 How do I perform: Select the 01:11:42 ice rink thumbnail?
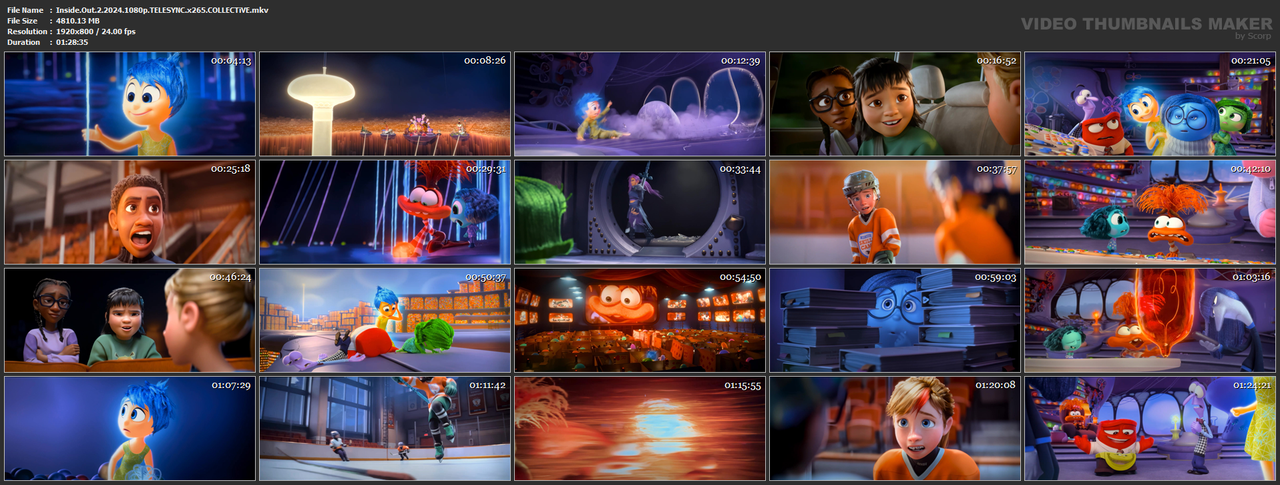click(385, 428)
